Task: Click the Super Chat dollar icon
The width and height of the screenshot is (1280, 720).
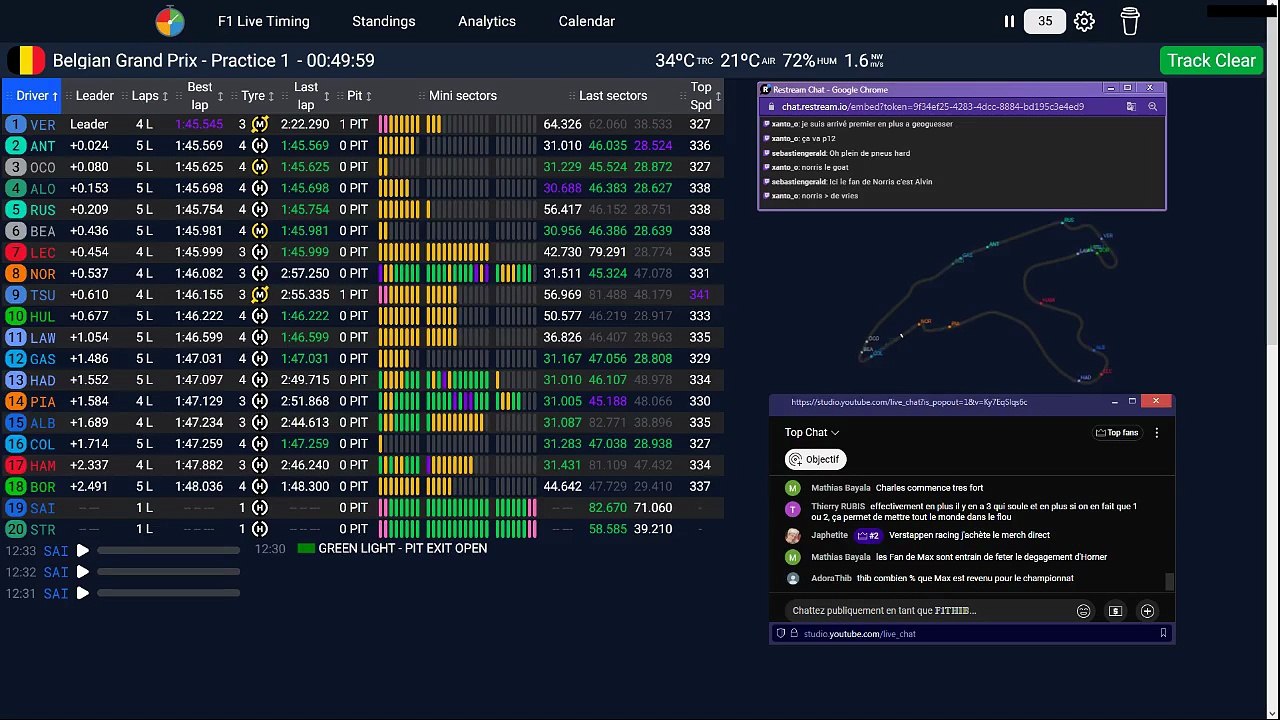Action: (x=1115, y=611)
